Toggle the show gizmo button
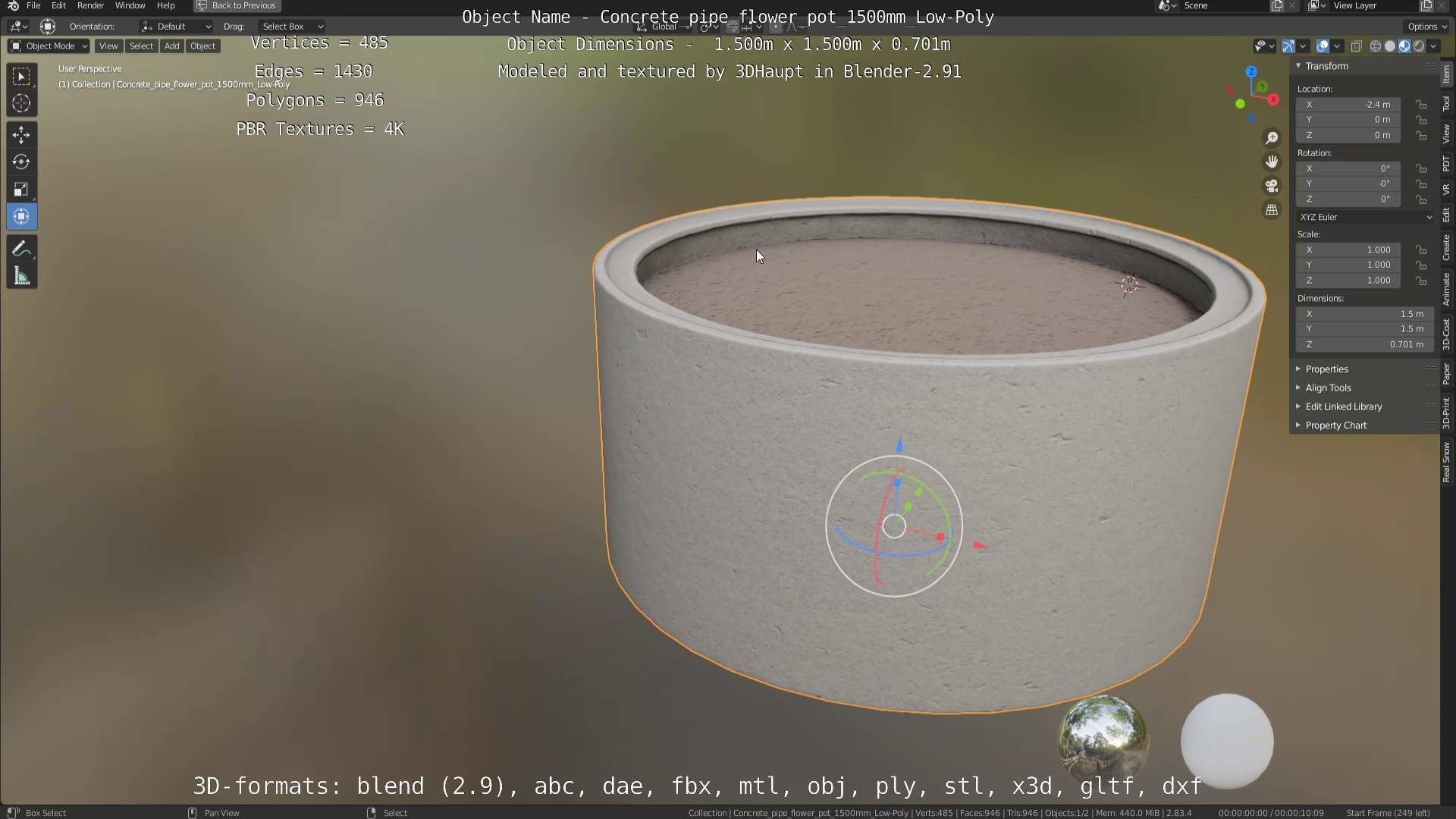Viewport: 1456px width, 819px height. pyautogui.click(x=1288, y=46)
